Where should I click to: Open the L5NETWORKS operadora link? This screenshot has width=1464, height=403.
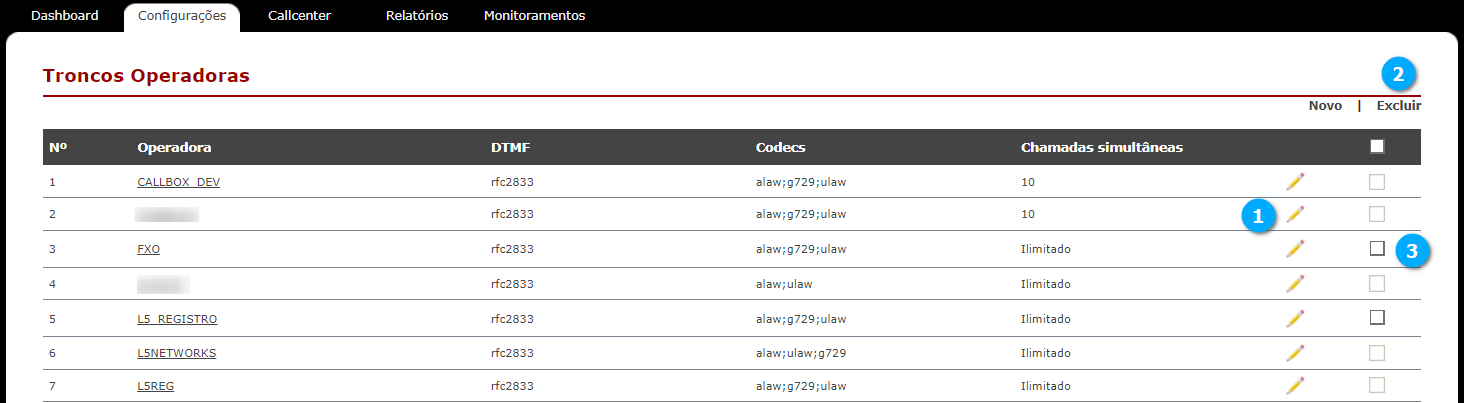point(176,353)
